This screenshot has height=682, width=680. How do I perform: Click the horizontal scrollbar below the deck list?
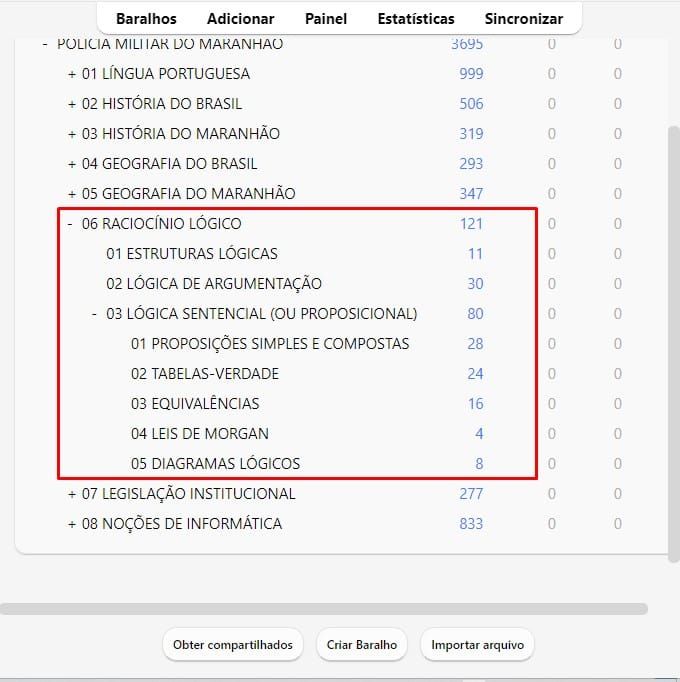[x=324, y=609]
